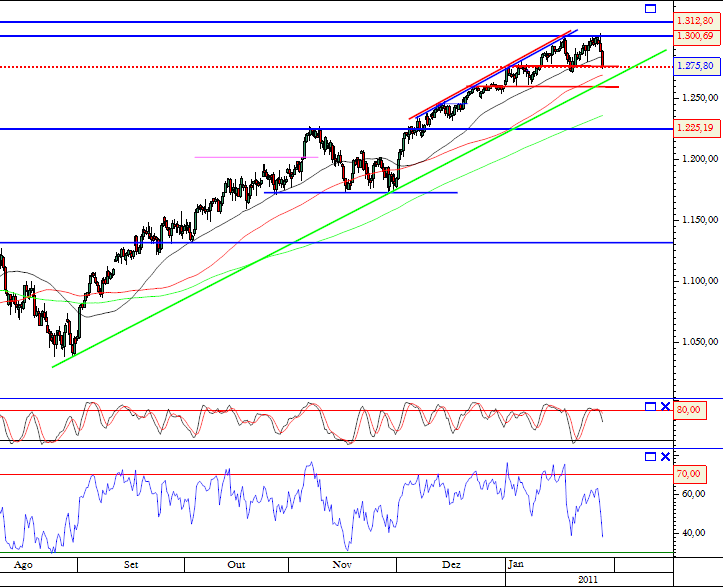
Task: Select the Set month on time axis
Action: (x=131, y=565)
